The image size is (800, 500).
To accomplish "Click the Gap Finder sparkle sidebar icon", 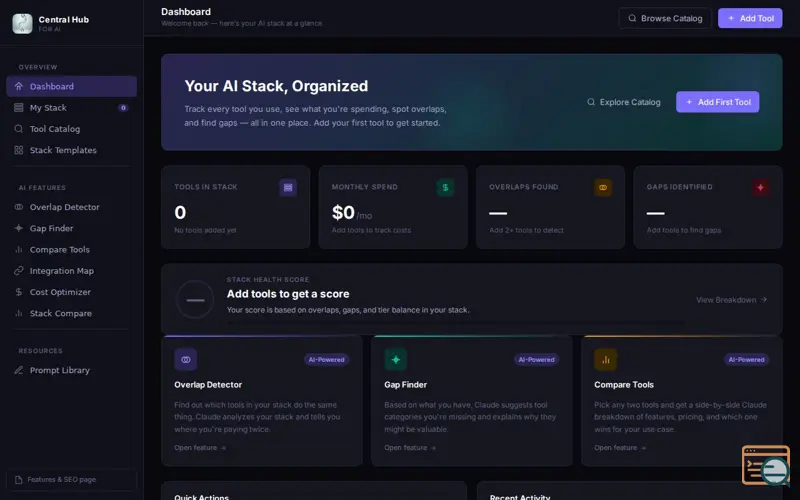I will point(19,228).
